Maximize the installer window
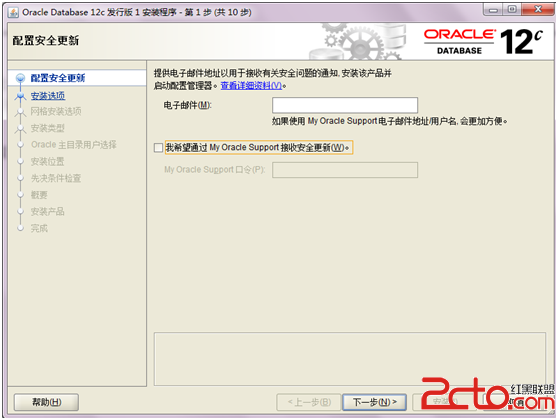This screenshot has height=420, width=558. click(x=512, y=10)
